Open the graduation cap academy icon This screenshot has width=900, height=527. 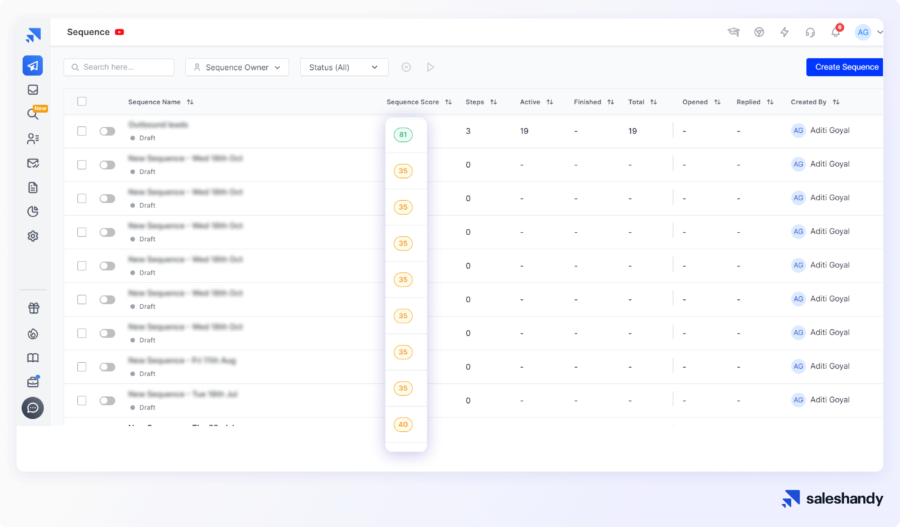tap(733, 32)
